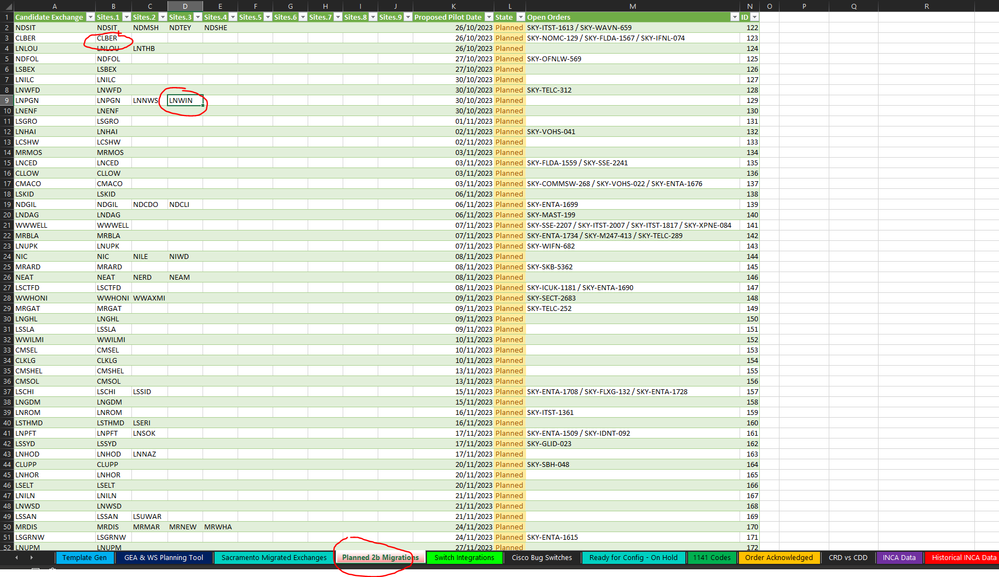The width and height of the screenshot is (999, 577).
Task: Open the Sites.4 column filter arrow
Action: pyautogui.click(x=233, y=17)
